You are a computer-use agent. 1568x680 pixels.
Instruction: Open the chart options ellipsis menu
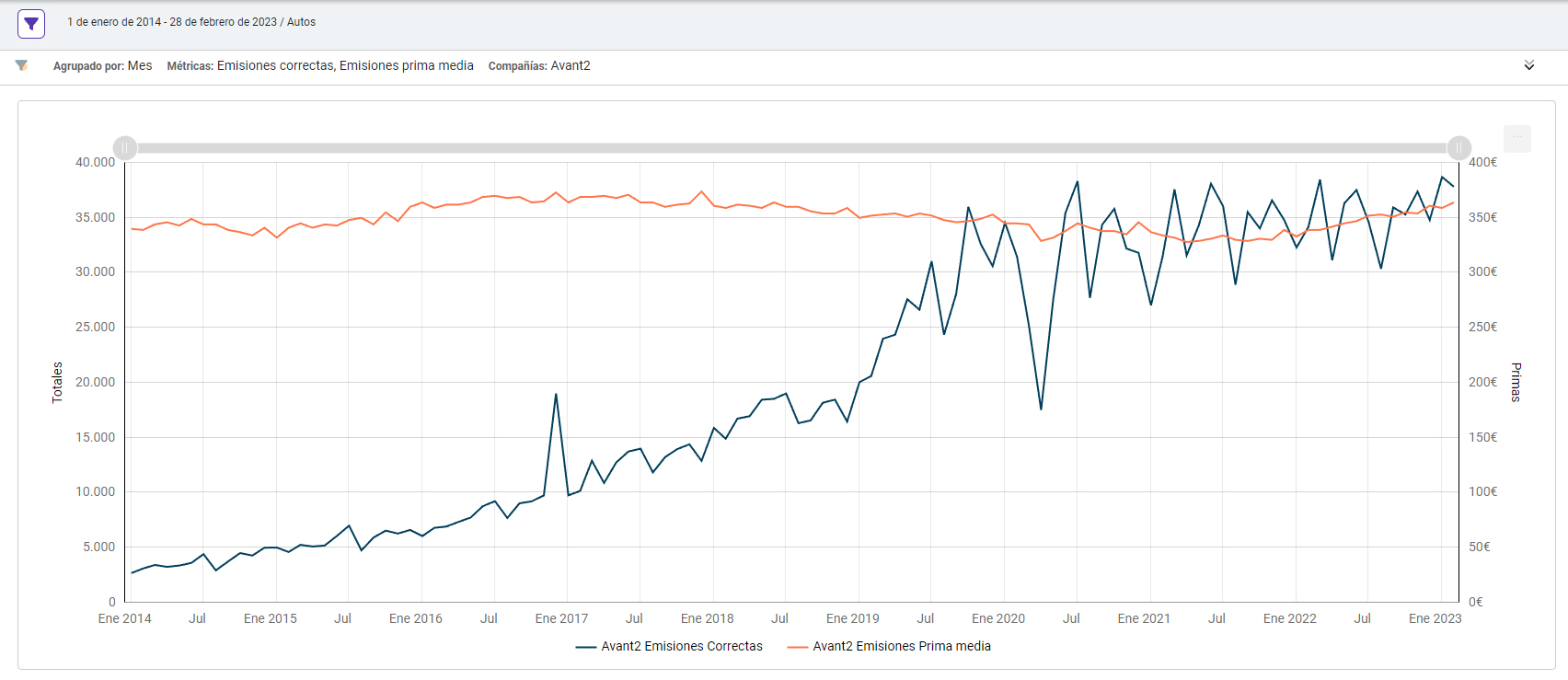click(x=1516, y=138)
